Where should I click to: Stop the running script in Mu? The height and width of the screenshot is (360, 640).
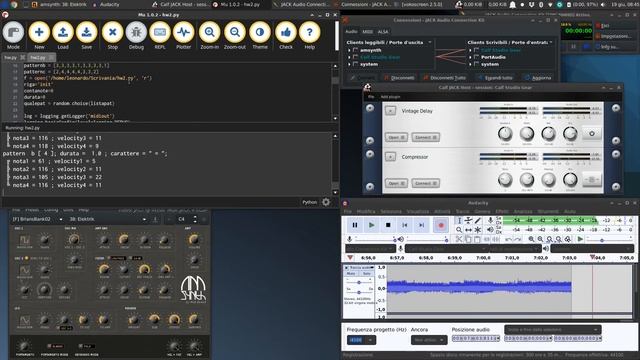click(113, 33)
